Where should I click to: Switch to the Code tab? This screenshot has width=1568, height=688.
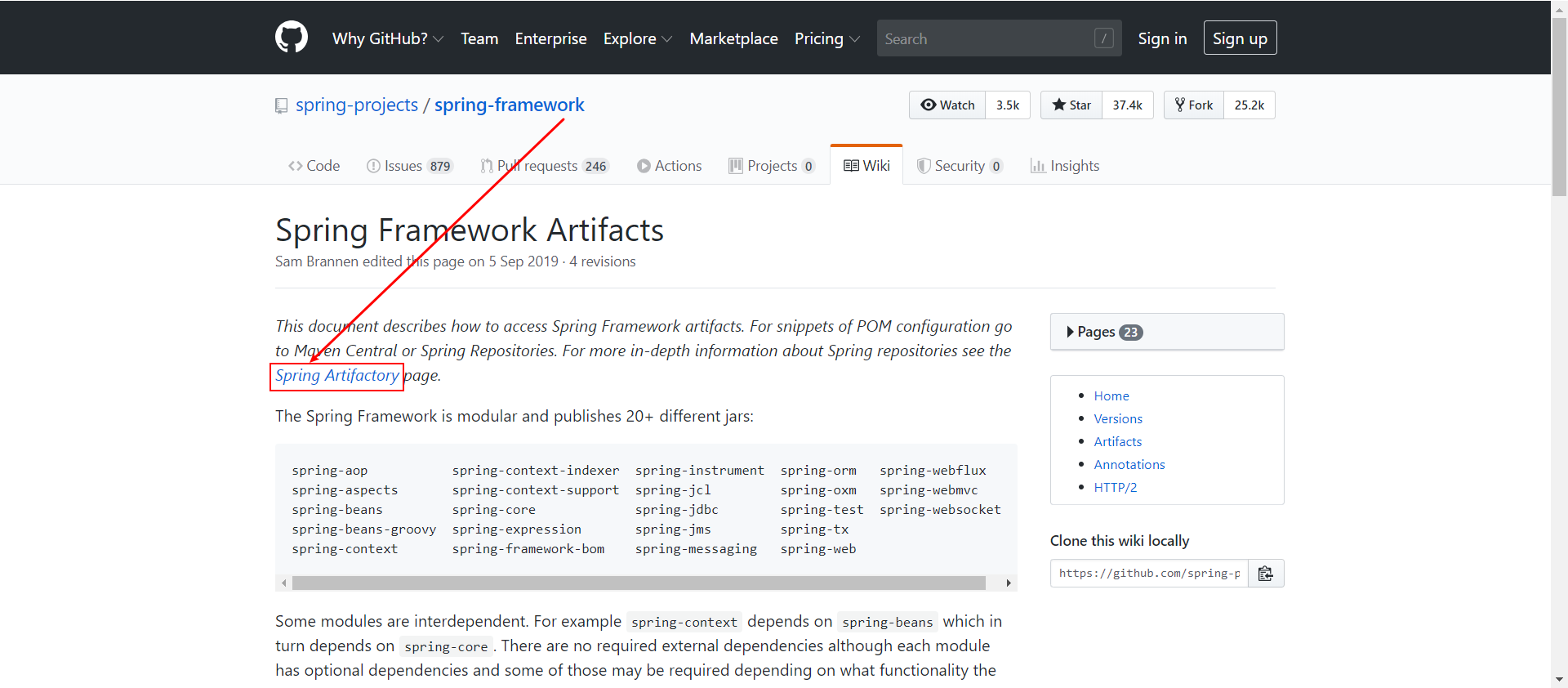pos(314,166)
